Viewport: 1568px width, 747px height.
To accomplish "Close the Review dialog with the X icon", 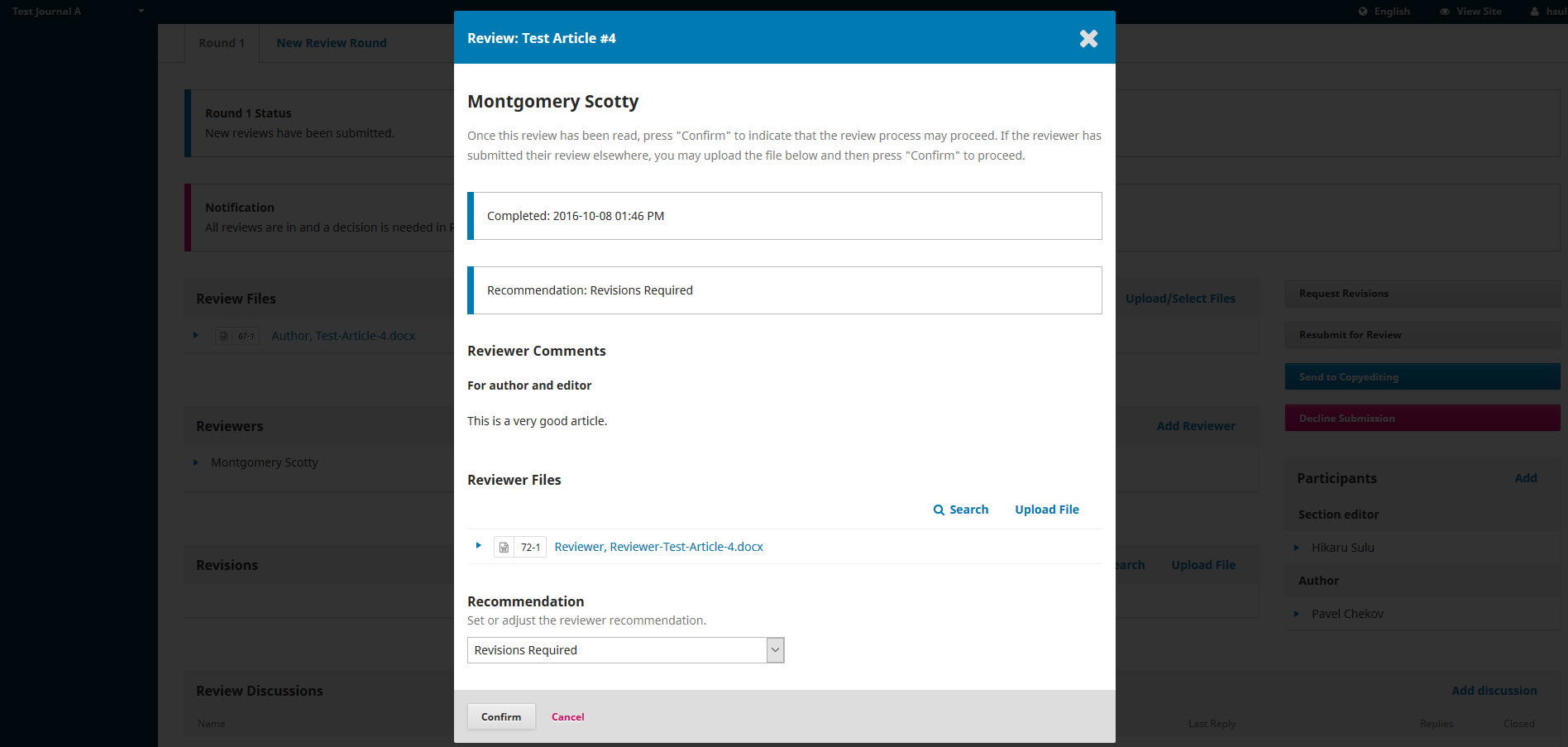I will pos(1088,39).
